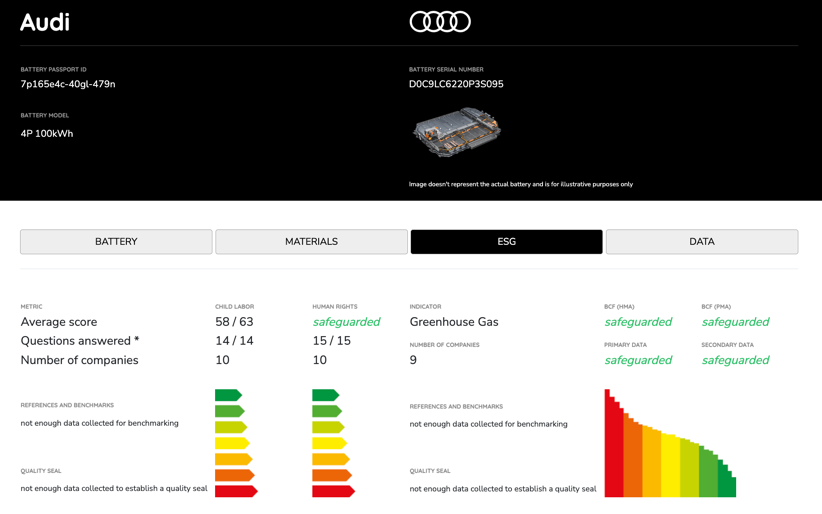
Task: Click top dark green Child Labor arrow
Action: pos(228,395)
